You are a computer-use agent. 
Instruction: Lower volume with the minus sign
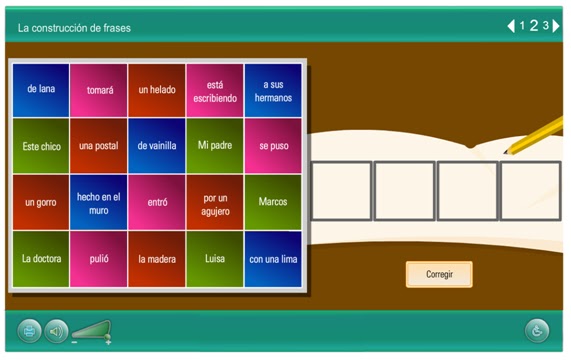click(x=74, y=342)
